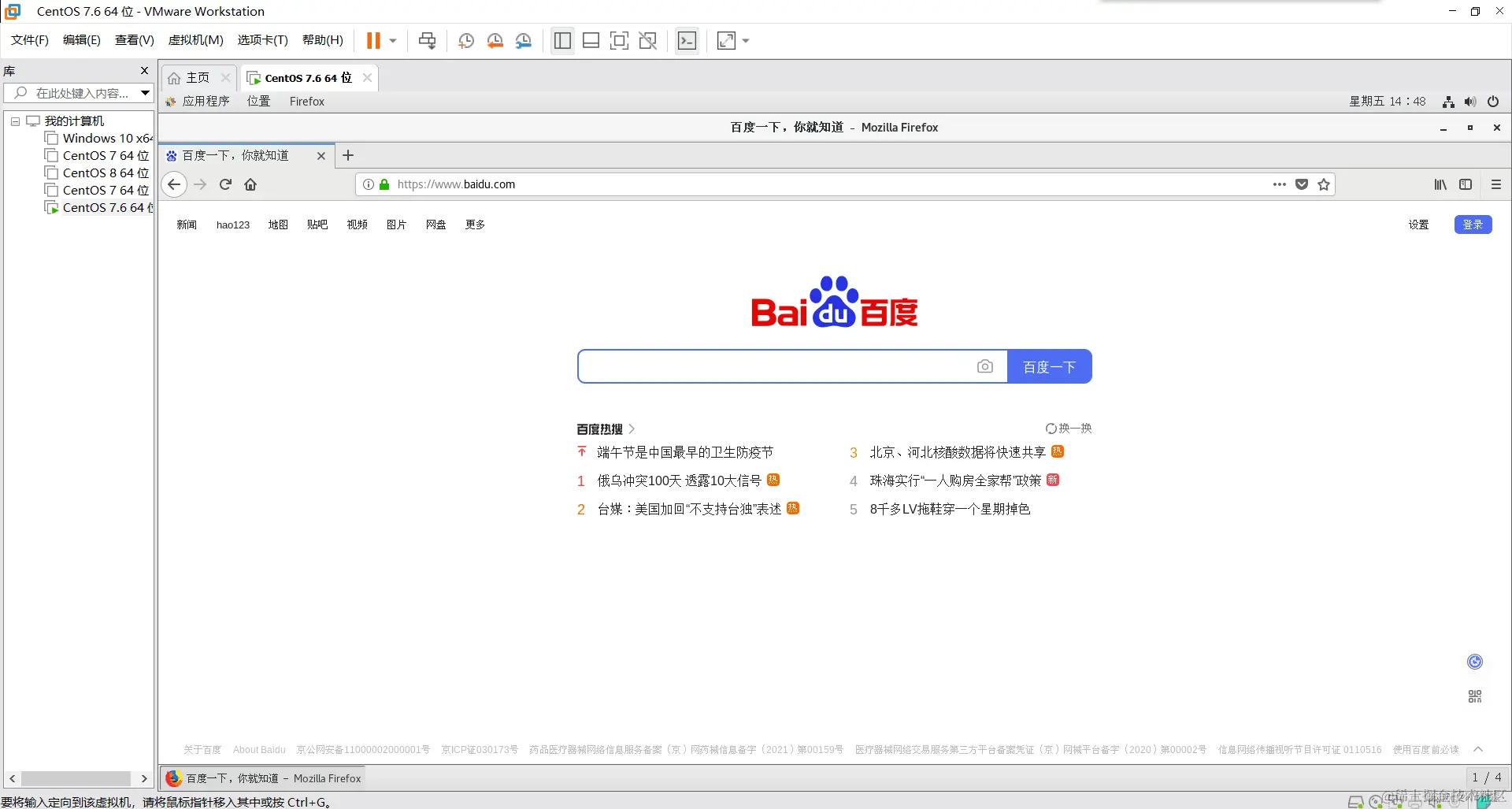Open the 编辑(E) menu
1512x809 pixels.
pyautogui.click(x=82, y=40)
